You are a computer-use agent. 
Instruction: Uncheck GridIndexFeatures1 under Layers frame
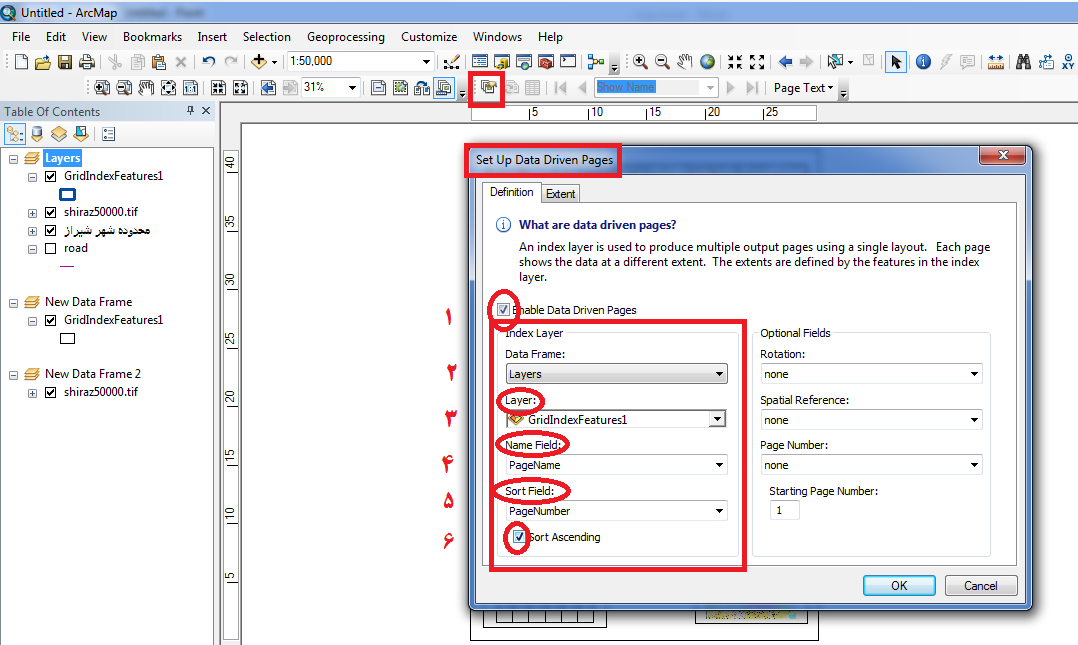pyautogui.click(x=50, y=176)
